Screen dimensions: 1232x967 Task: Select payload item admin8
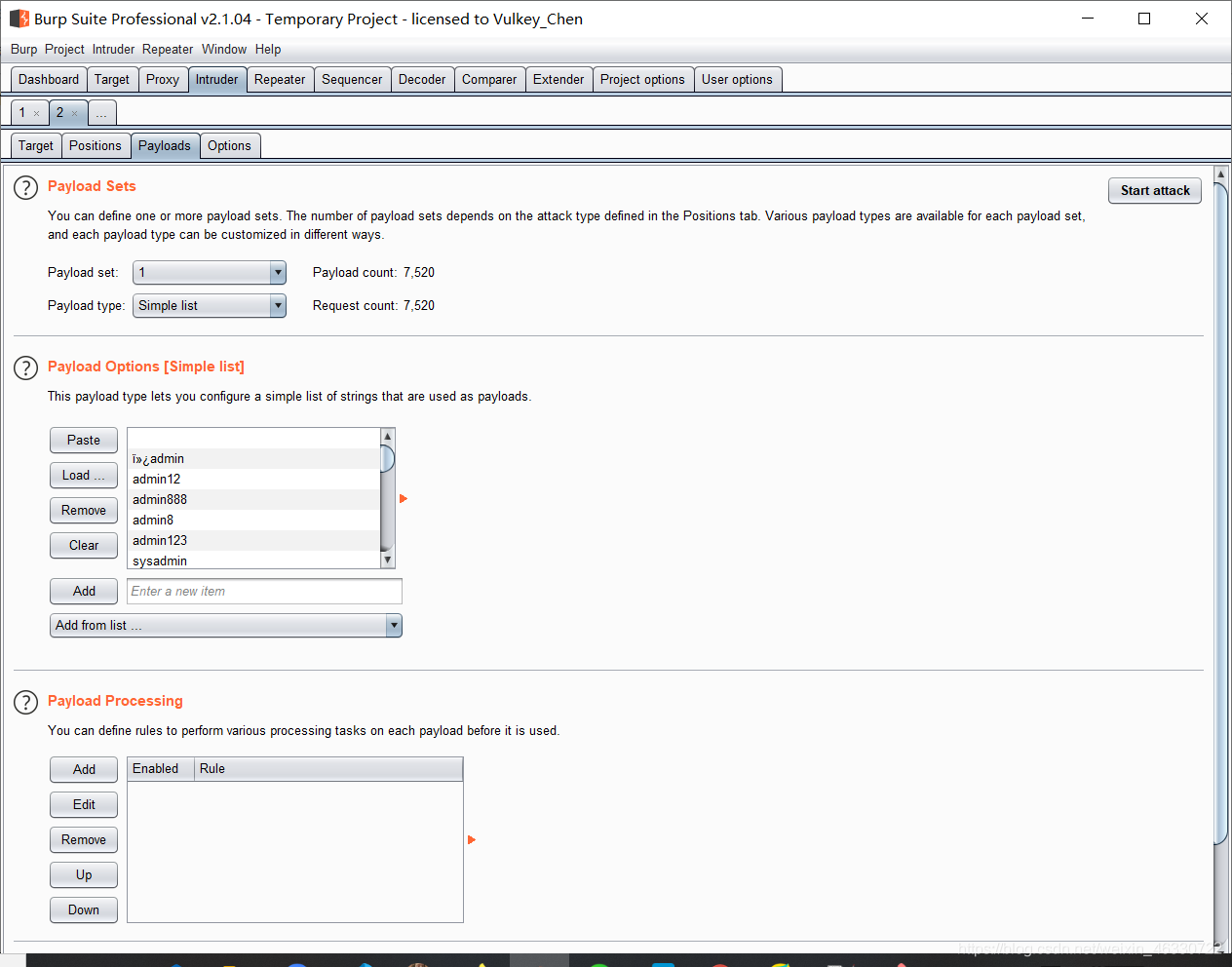pos(253,521)
